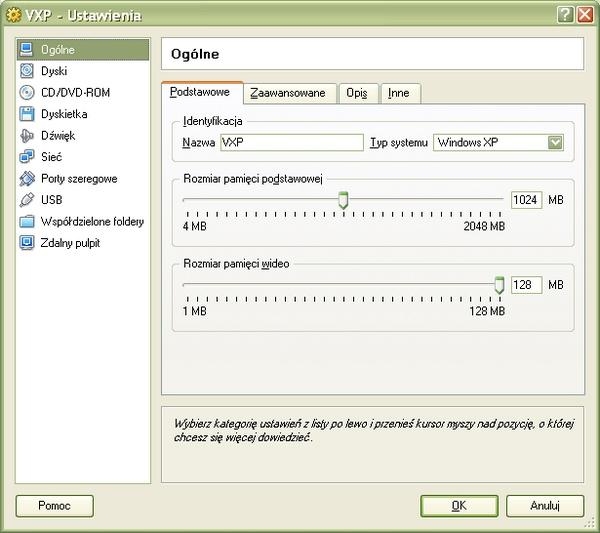This screenshot has width=600, height=533.
Task: Click the hint text starting with Wybierz kategorię
Action: pos(373,430)
